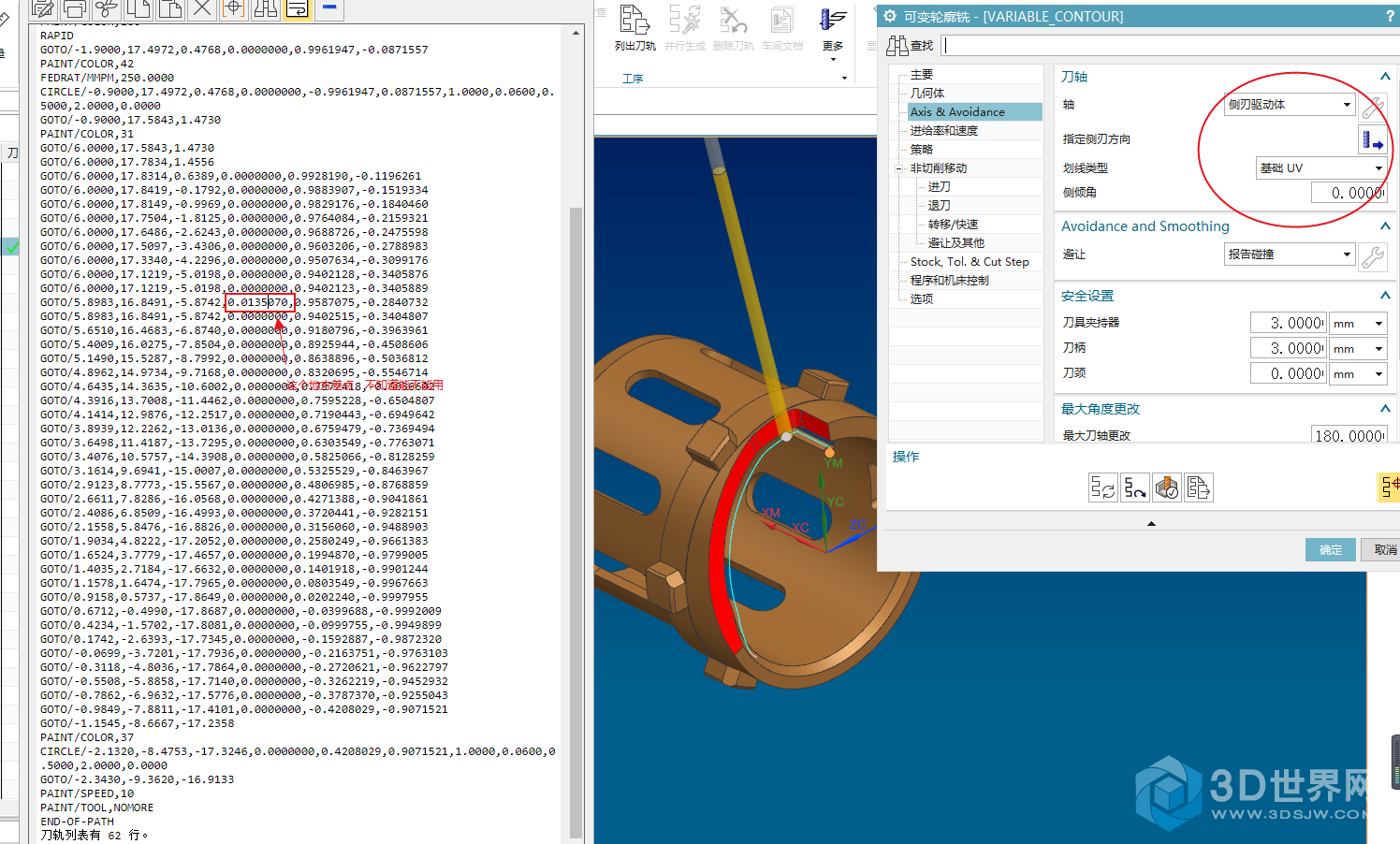Select 策略 in the dialog tree

(x=922, y=149)
